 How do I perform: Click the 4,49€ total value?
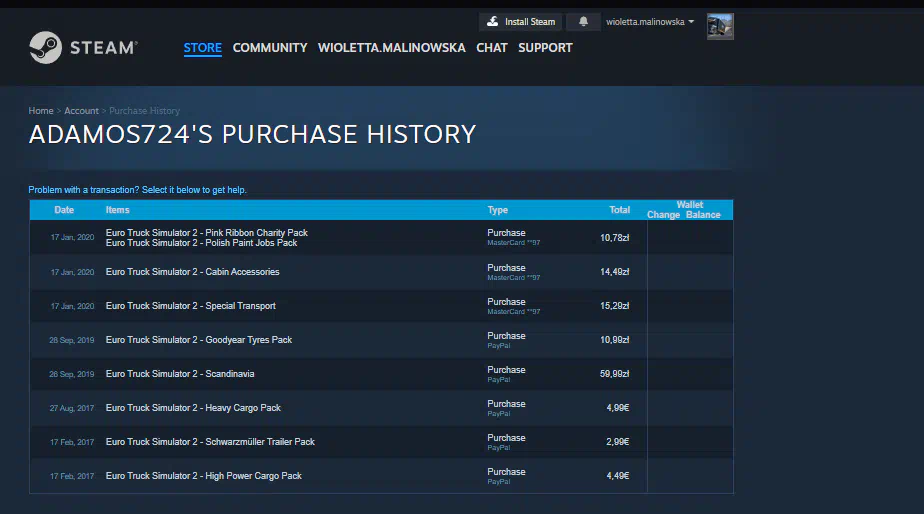coord(618,476)
